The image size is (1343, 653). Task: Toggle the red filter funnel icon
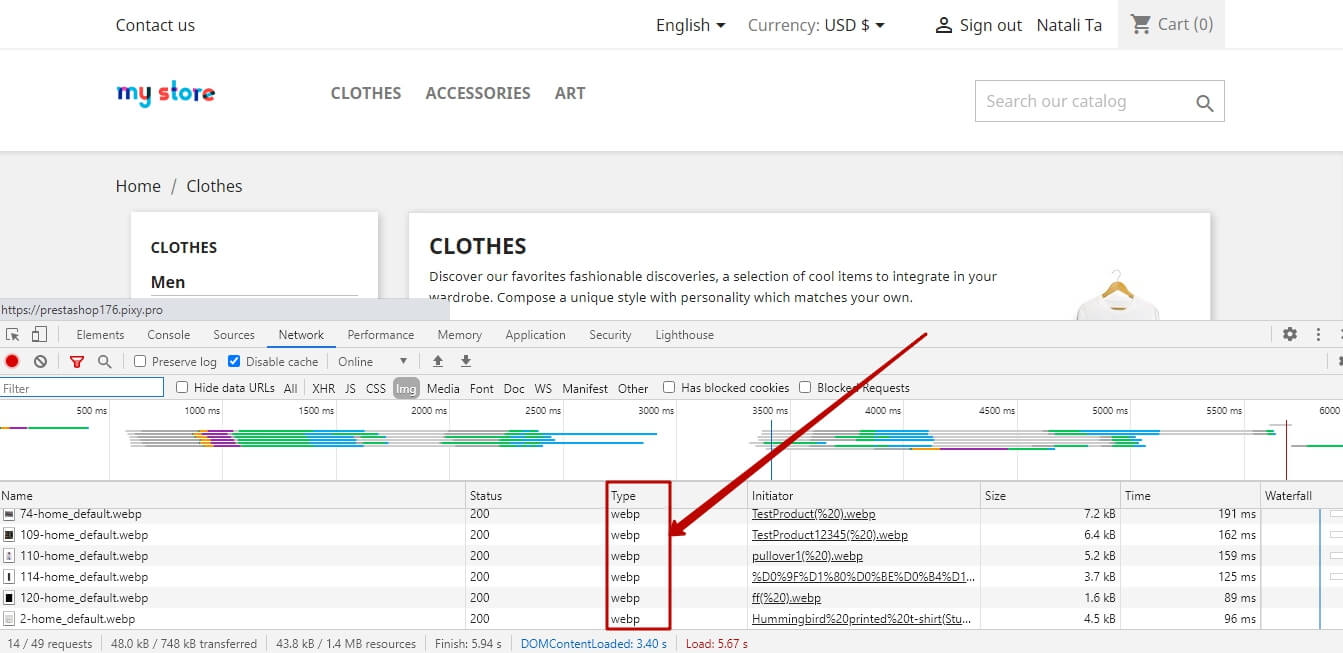tap(77, 362)
